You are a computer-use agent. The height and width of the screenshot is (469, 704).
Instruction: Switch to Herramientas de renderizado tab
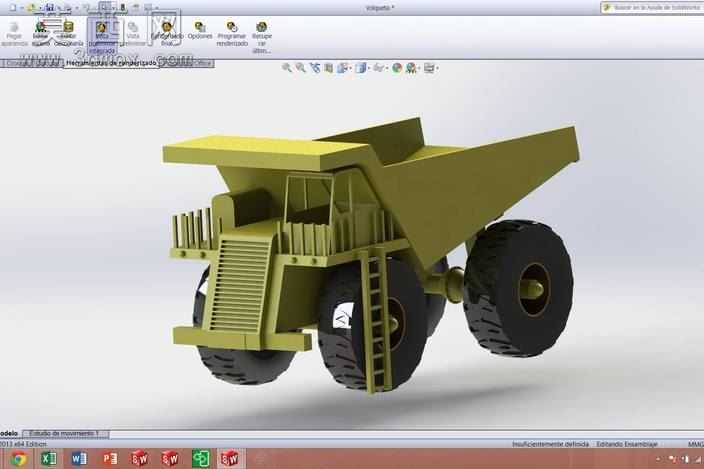click(111, 63)
